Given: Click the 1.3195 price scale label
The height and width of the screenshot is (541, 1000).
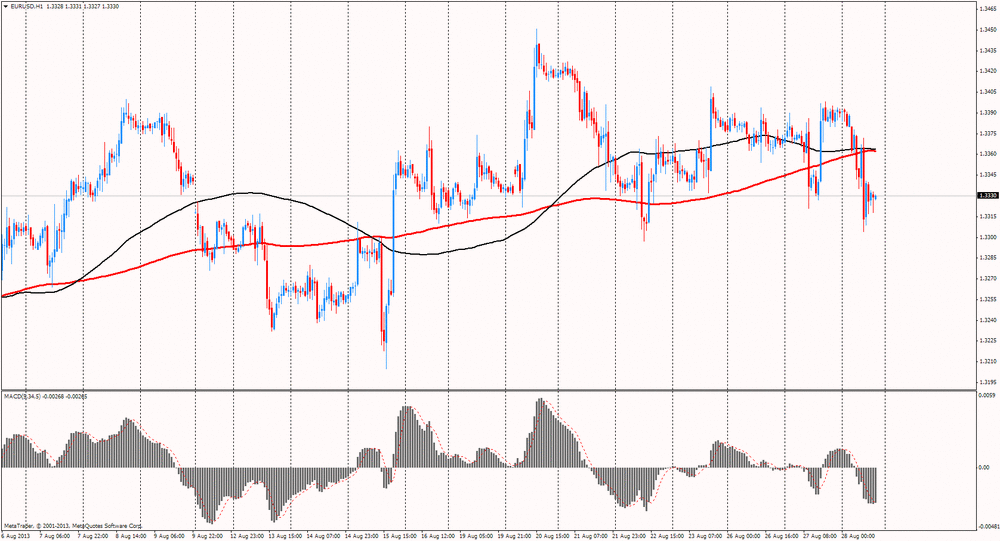Looking at the screenshot, I should pyautogui.click(x=988, y=382).
